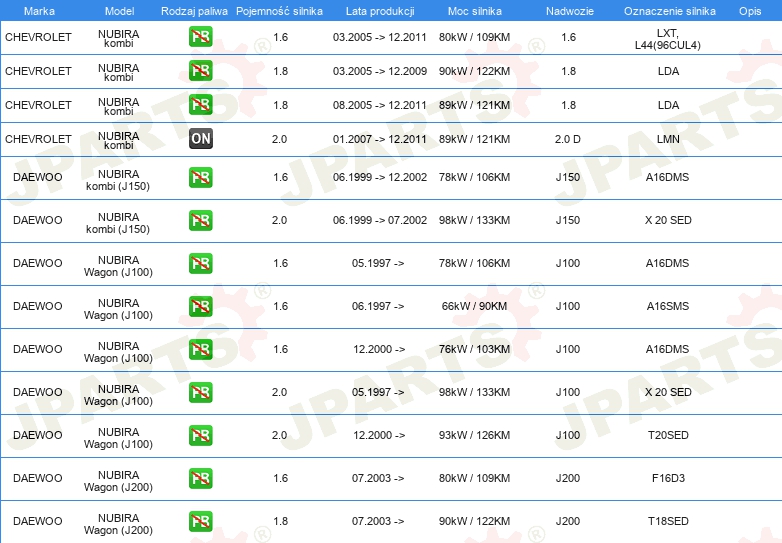Click the Lata produkcji column header
The width and height of the screenshot is (782, 543).
[x=380, y=11]
